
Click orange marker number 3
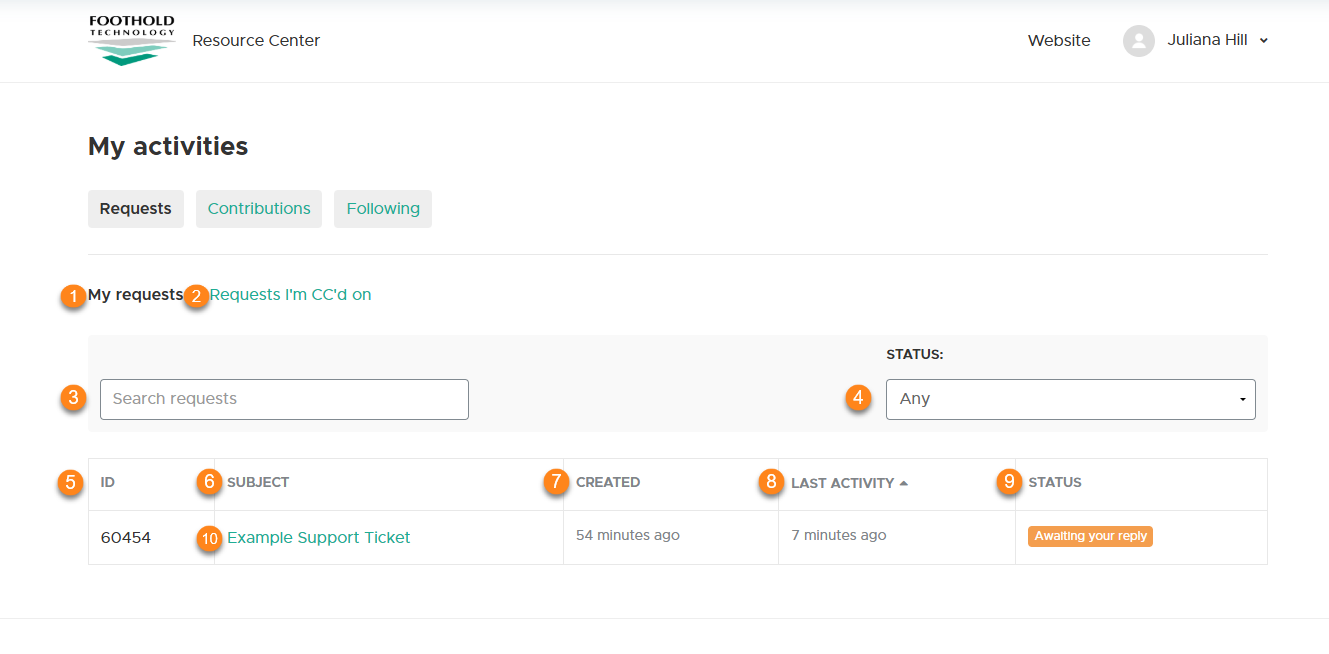pyautogui.click(x=72, y=399)
